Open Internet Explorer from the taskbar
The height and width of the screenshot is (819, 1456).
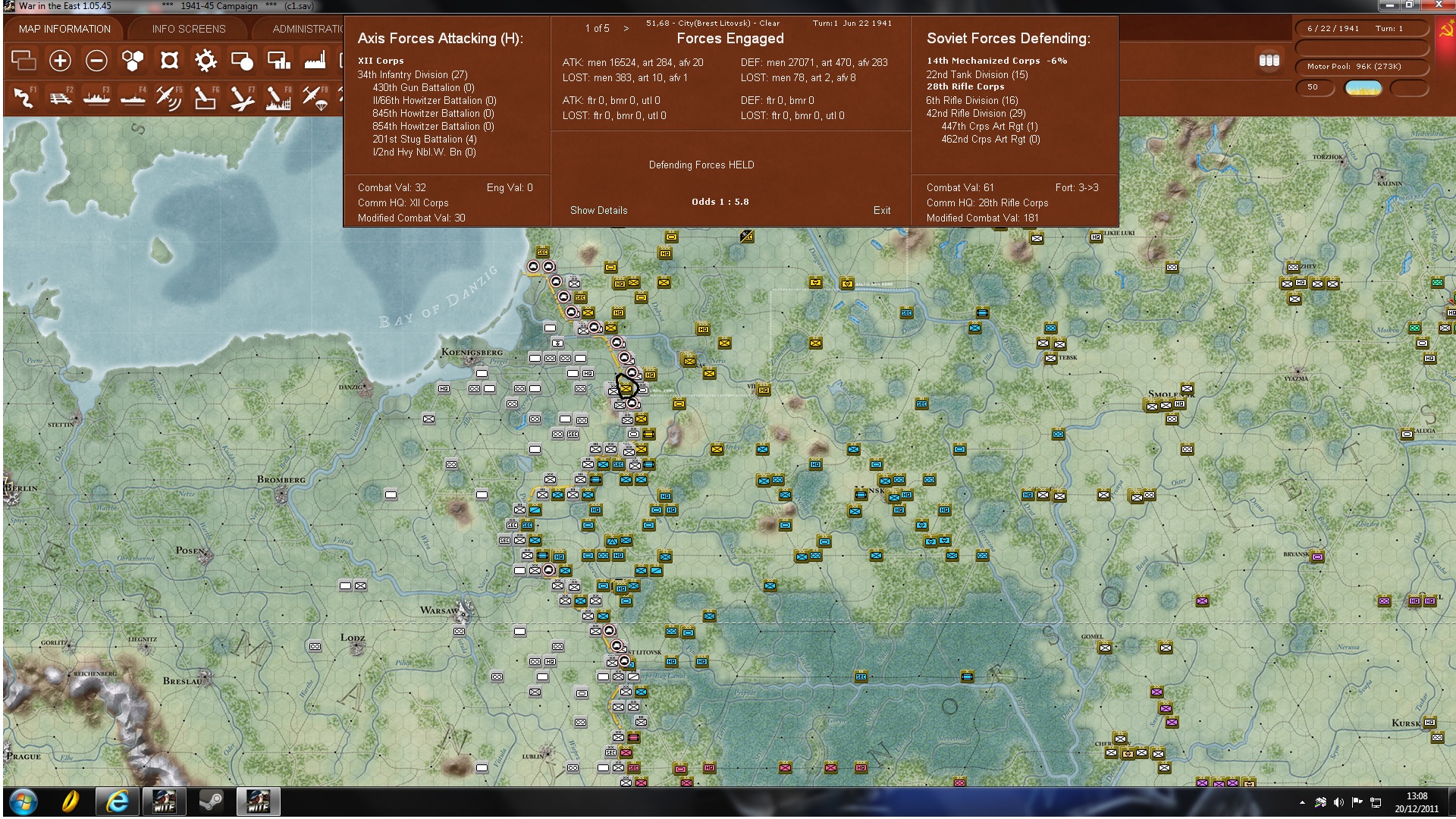118,802
